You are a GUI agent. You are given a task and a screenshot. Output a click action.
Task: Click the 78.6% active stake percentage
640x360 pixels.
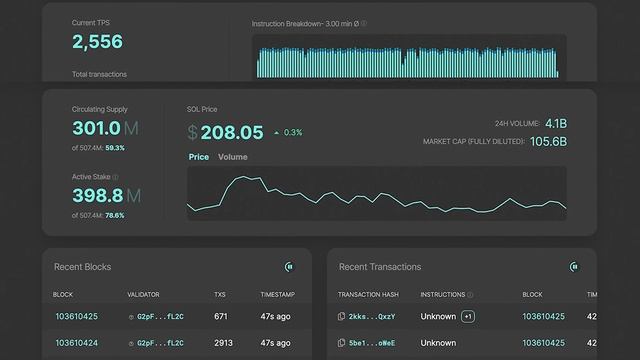(115, 215)
